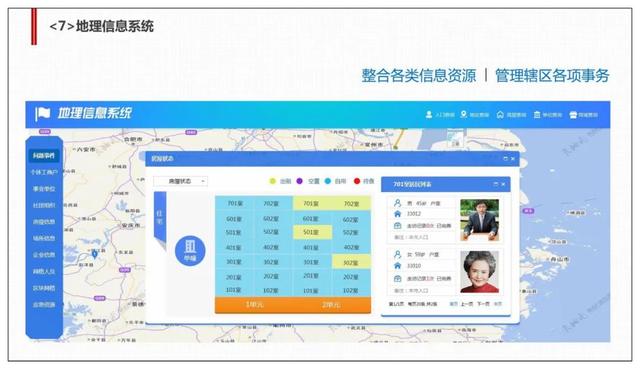Select 问题事件 in the left sidebar
Viewport: 640px width, 369px height.
pyautogui.click(x=44, y=156)
